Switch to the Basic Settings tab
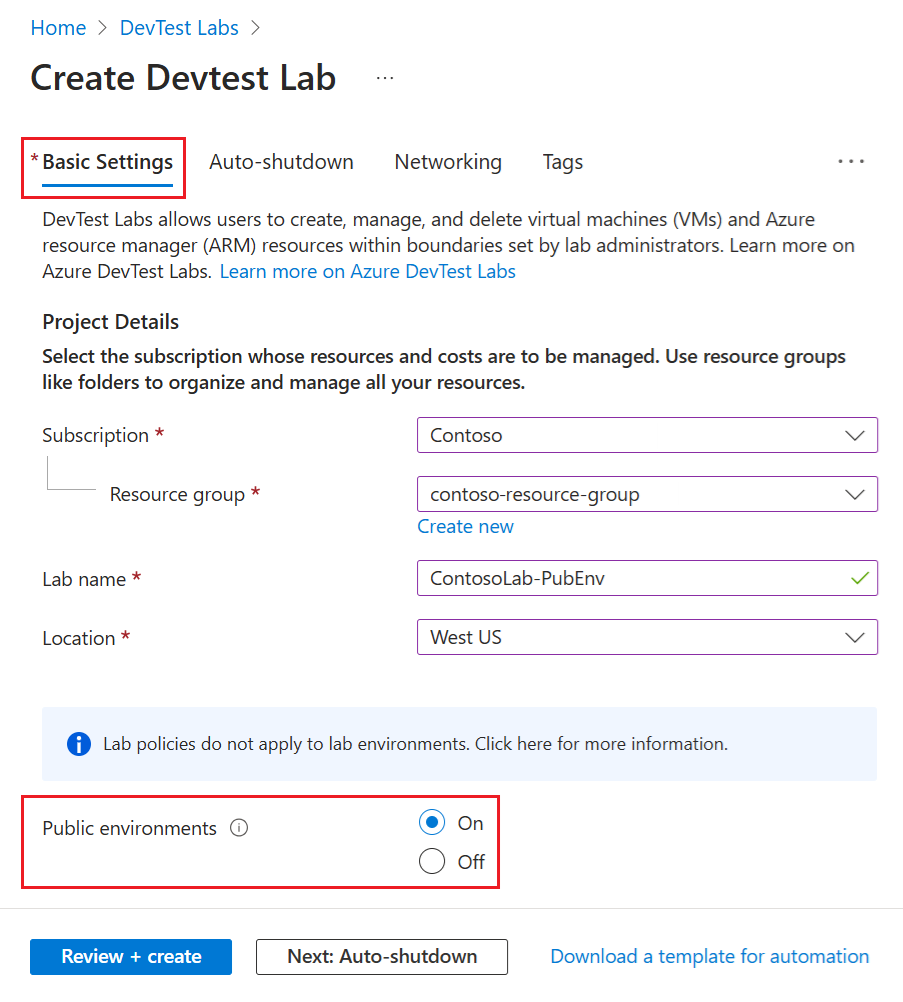The image size is (903, 1002). point(107,162)
